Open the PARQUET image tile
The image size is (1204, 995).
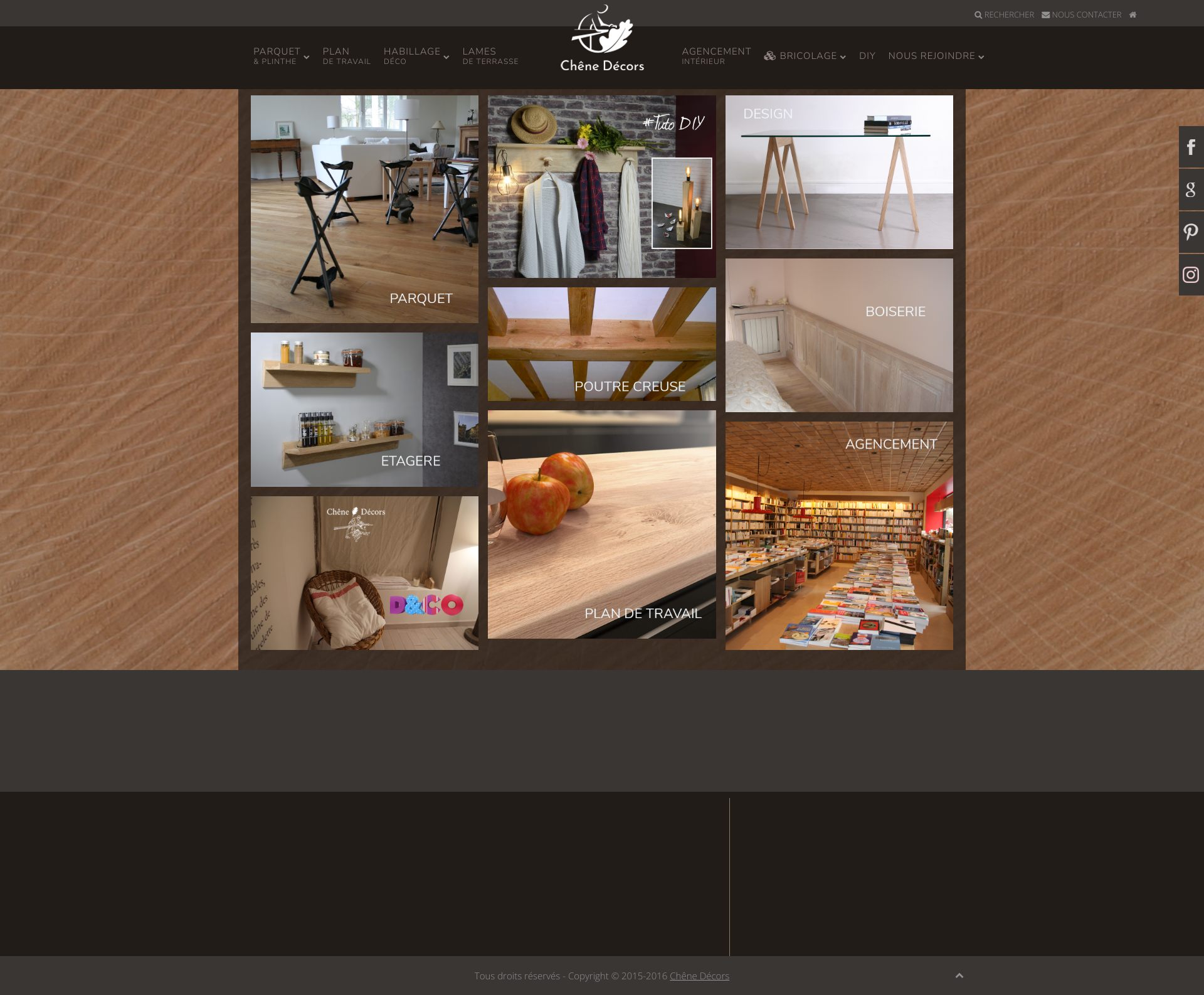pos(364,209)
